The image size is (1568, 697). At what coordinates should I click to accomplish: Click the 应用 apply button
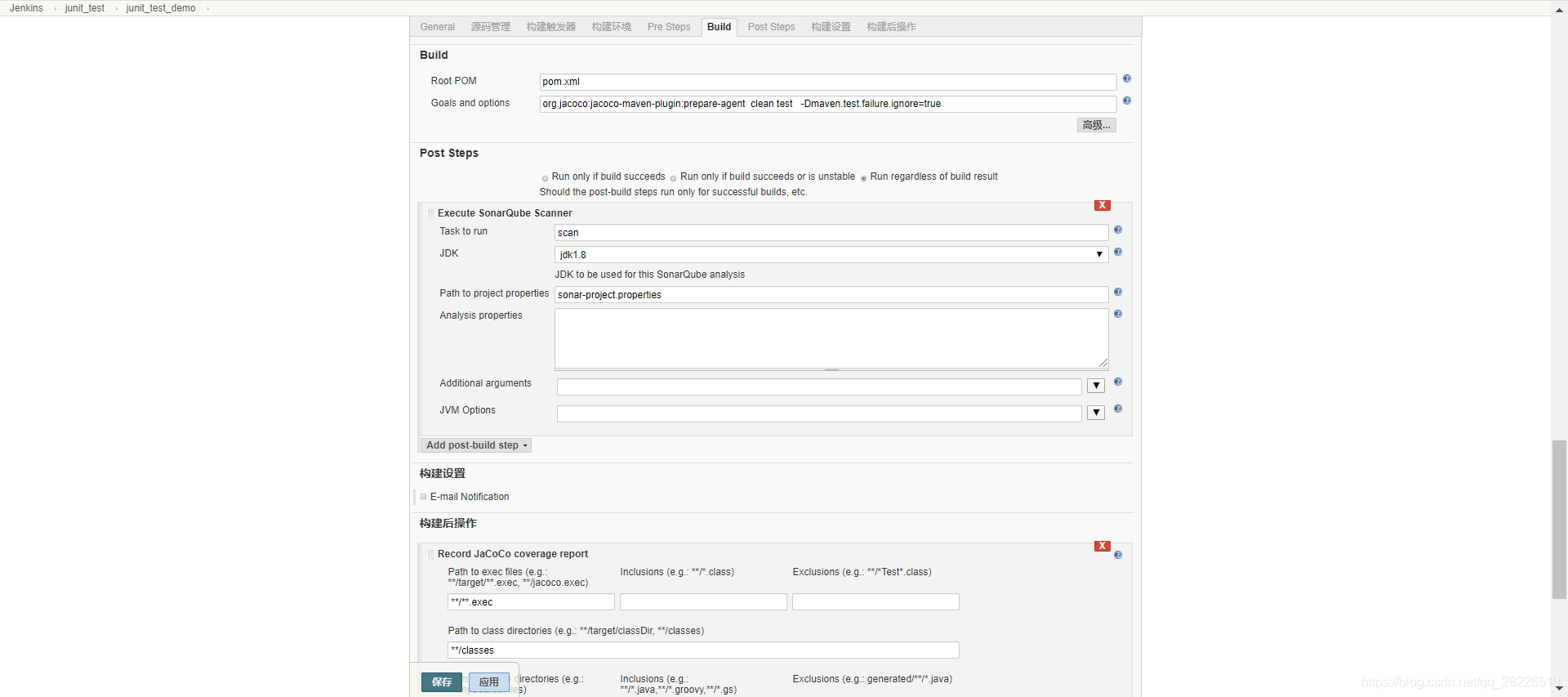tap(489, 682)
